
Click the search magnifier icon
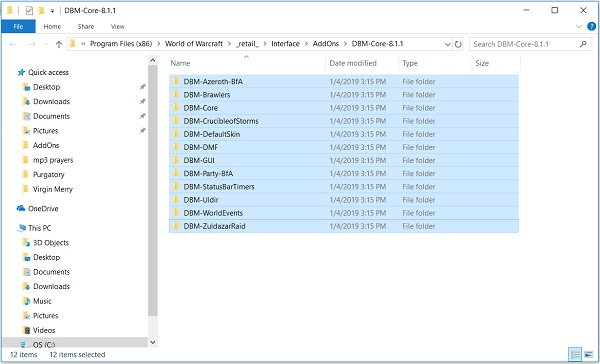point(583,44)
